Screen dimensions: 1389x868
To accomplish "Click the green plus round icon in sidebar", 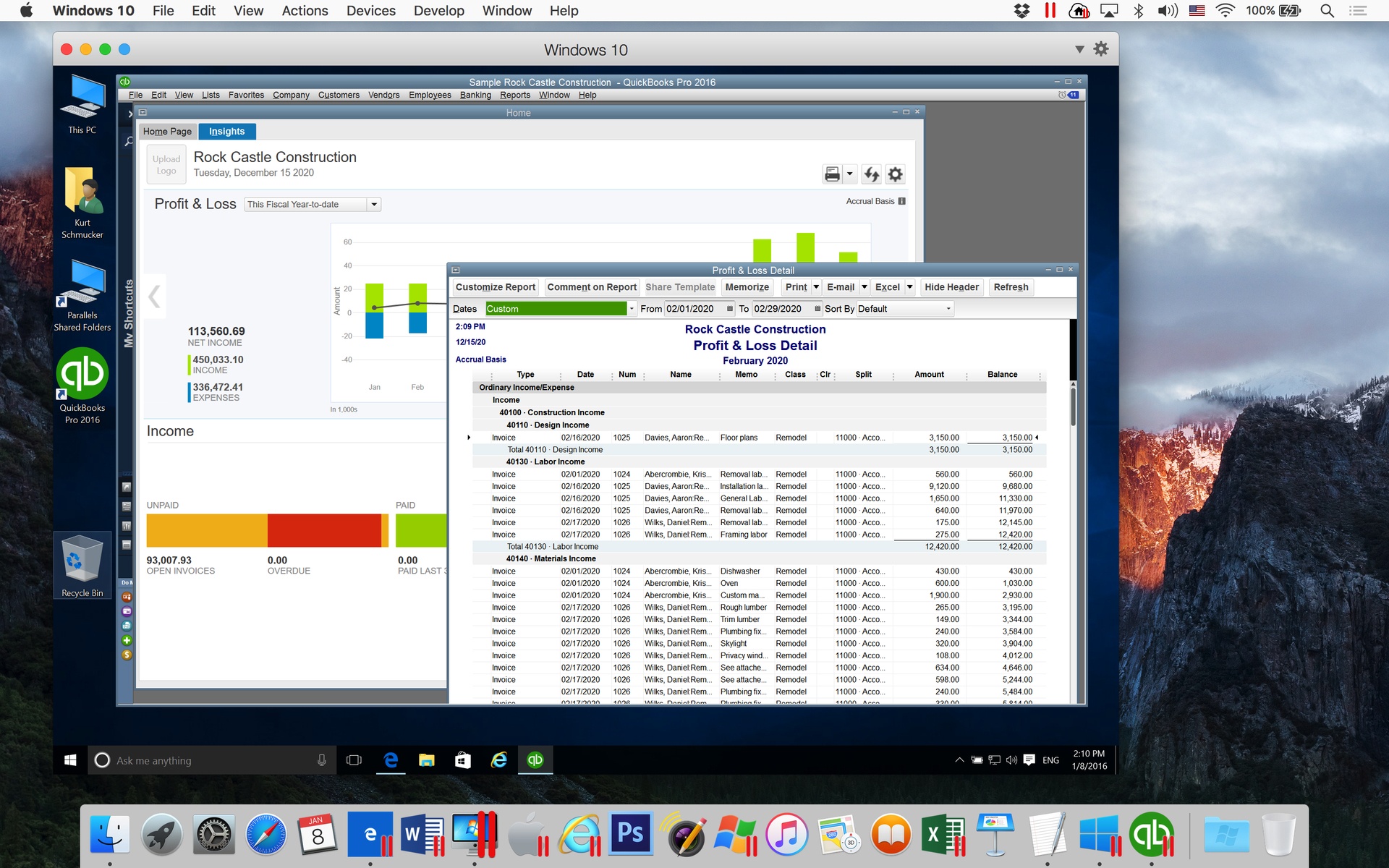I will pos(127,640).
